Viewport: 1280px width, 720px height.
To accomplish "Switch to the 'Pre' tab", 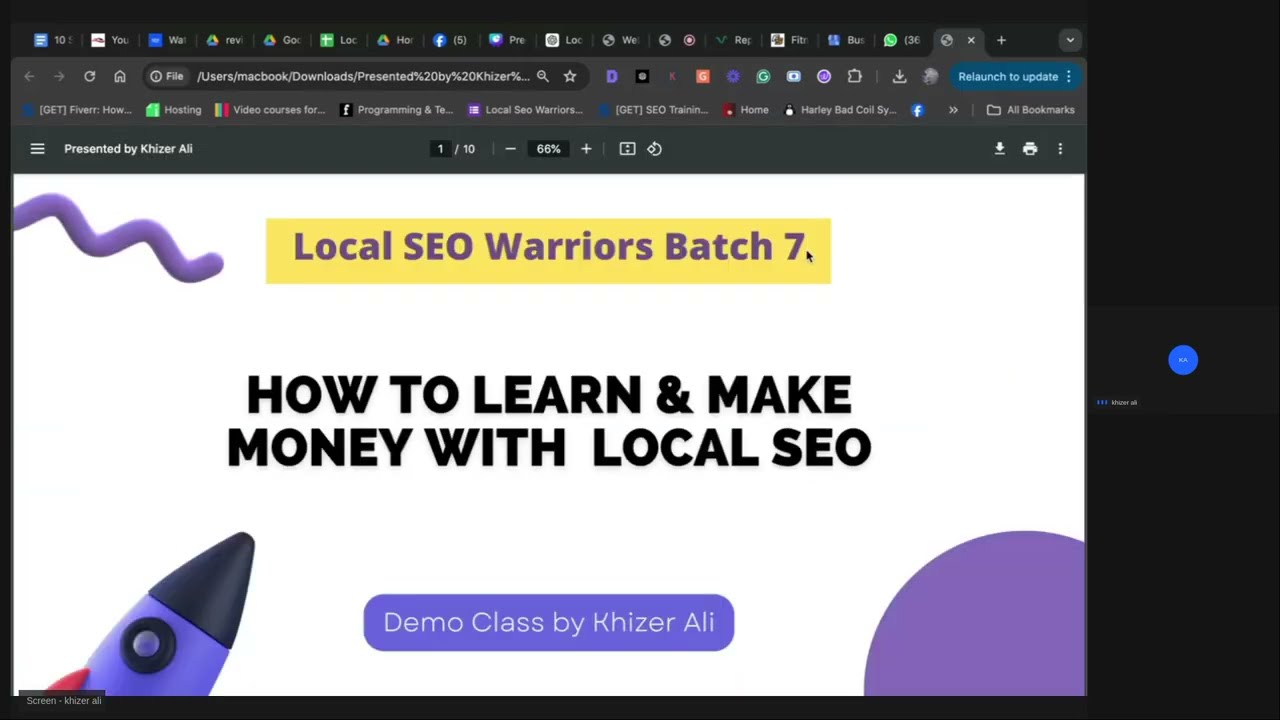I will [x=507, y=40].
